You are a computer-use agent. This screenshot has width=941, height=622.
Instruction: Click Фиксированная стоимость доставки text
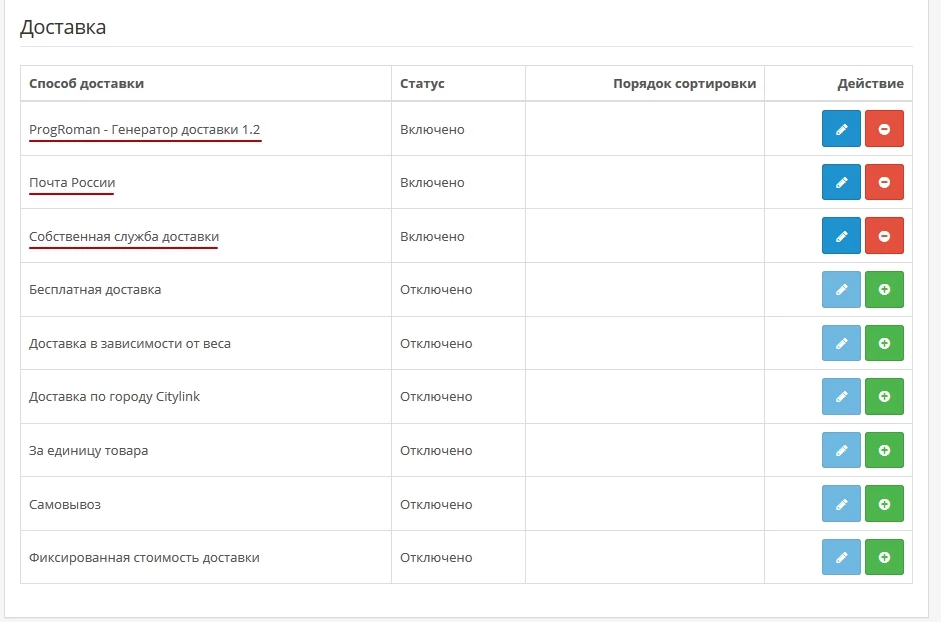(144, 558)
